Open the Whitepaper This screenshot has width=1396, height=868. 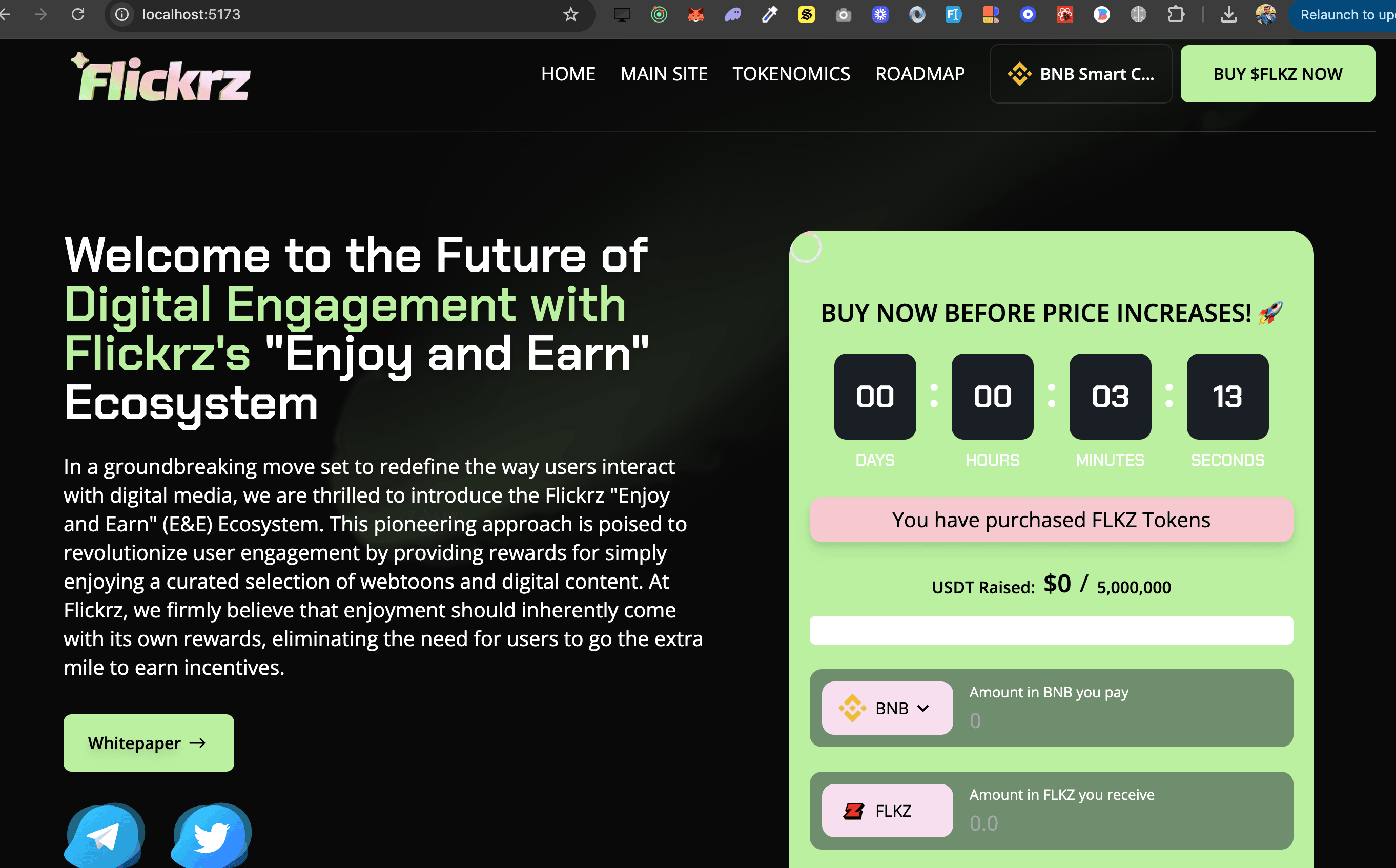pos(148,742)
